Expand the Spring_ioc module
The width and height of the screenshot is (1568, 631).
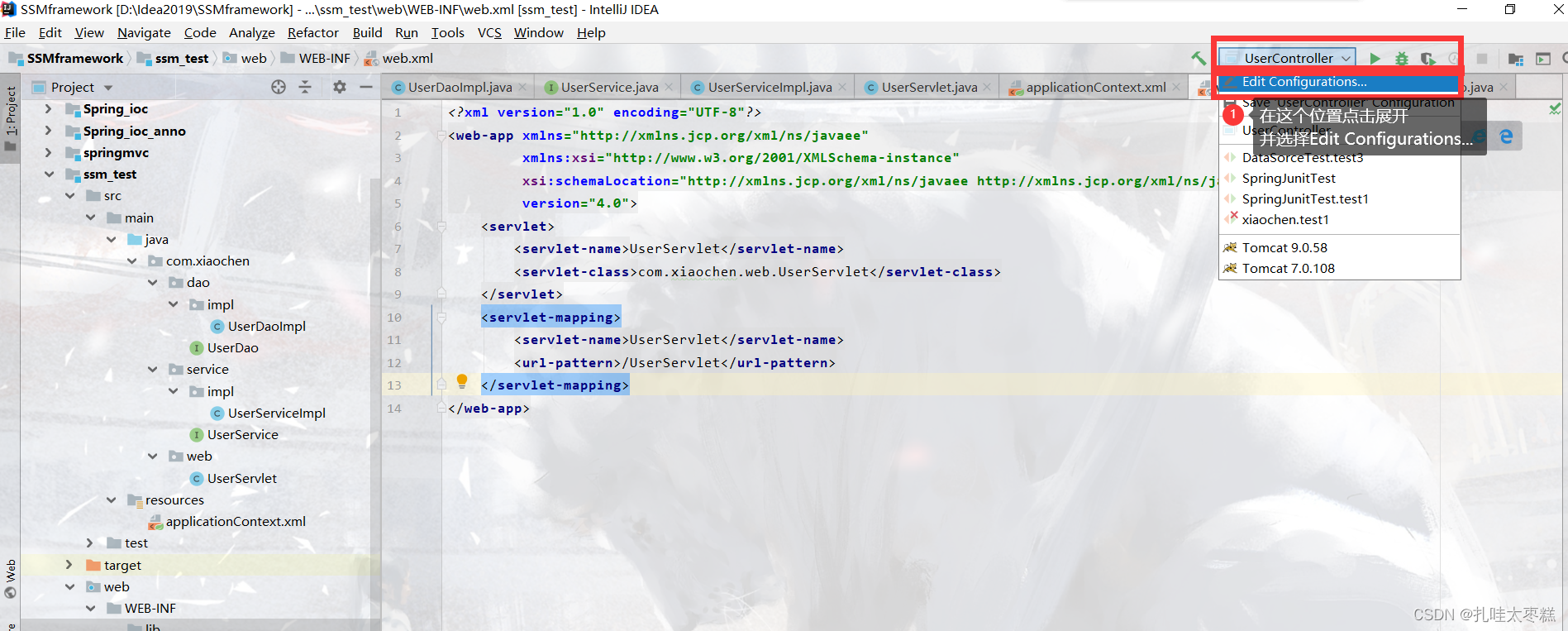pyautogui.click(x=48, y=108)
